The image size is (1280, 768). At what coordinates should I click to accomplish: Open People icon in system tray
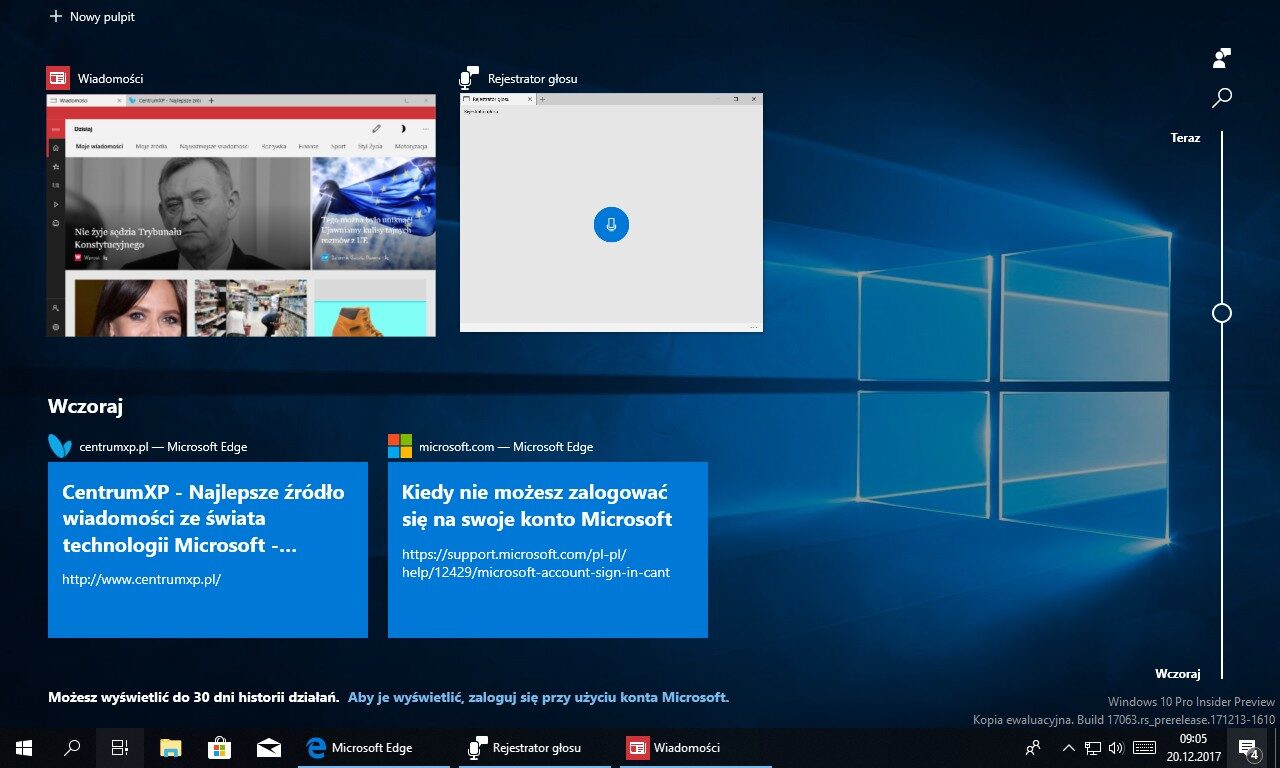click(1033, 748)
